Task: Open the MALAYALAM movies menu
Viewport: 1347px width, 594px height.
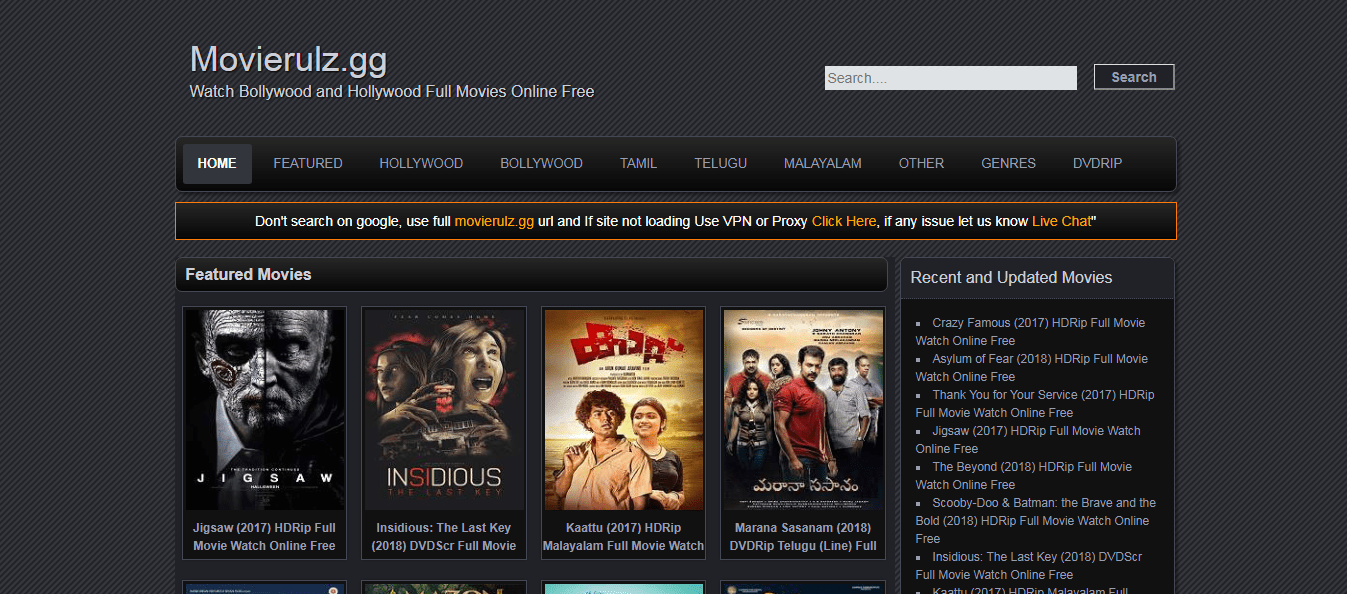Action: 822,164
